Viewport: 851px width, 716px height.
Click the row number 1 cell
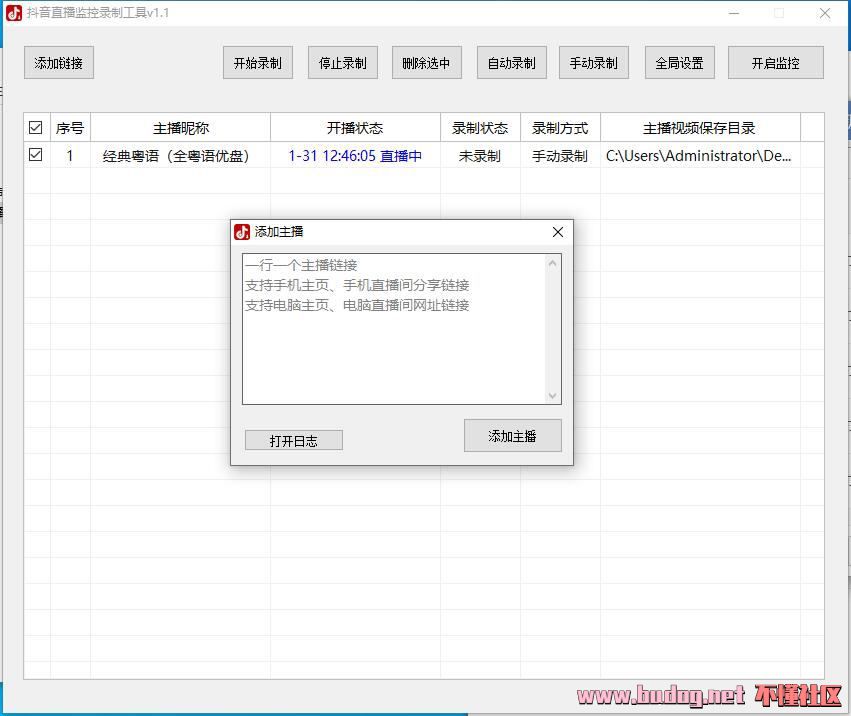(x=70, y=156)
